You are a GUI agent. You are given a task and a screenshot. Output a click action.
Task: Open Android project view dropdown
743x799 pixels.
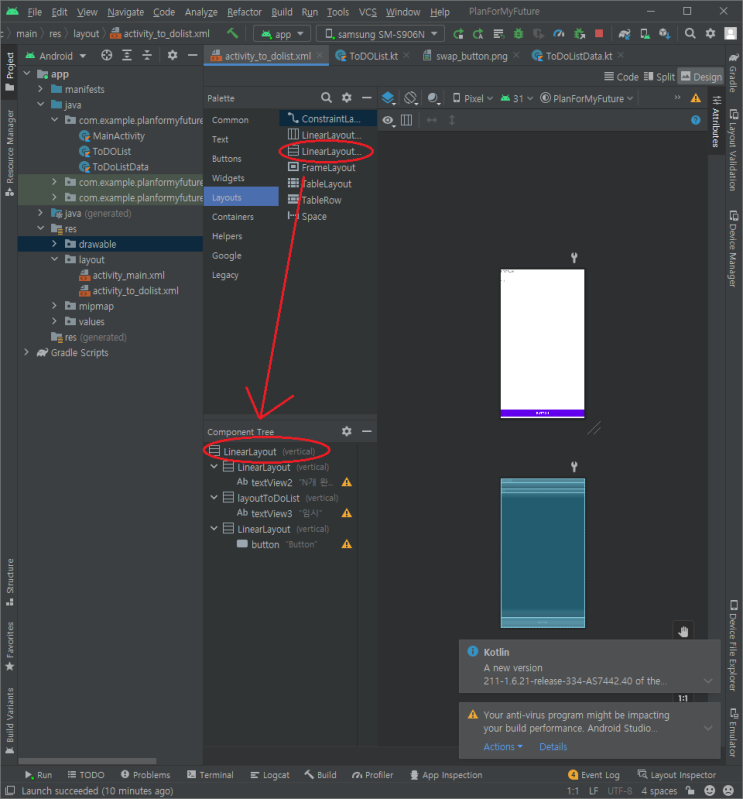(56, 56)
